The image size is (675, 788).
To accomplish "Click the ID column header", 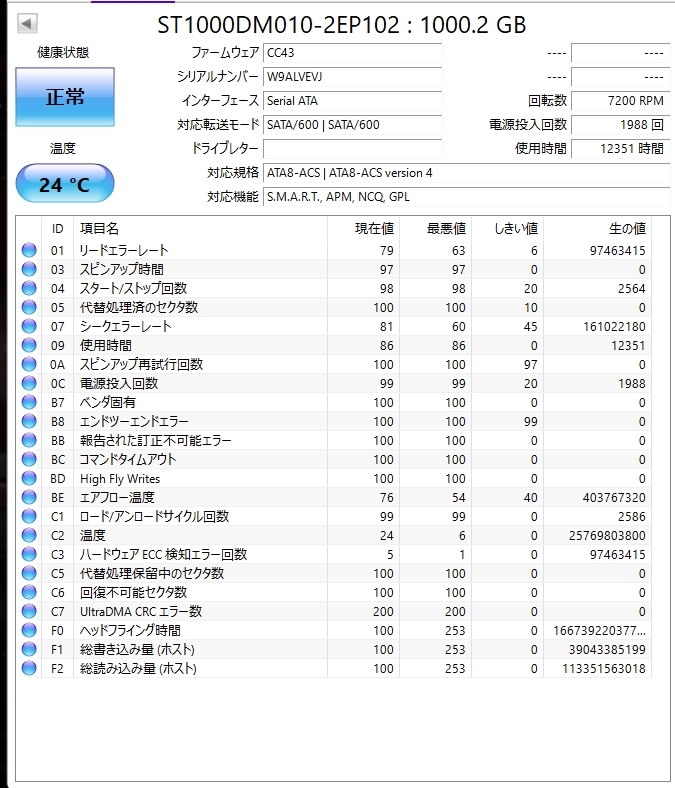I will [58, 229].
